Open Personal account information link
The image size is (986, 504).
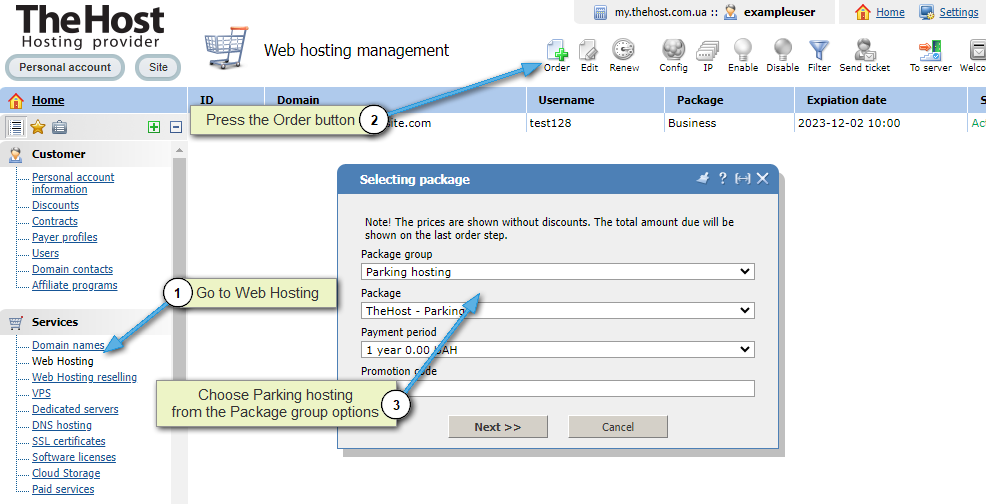73,183
